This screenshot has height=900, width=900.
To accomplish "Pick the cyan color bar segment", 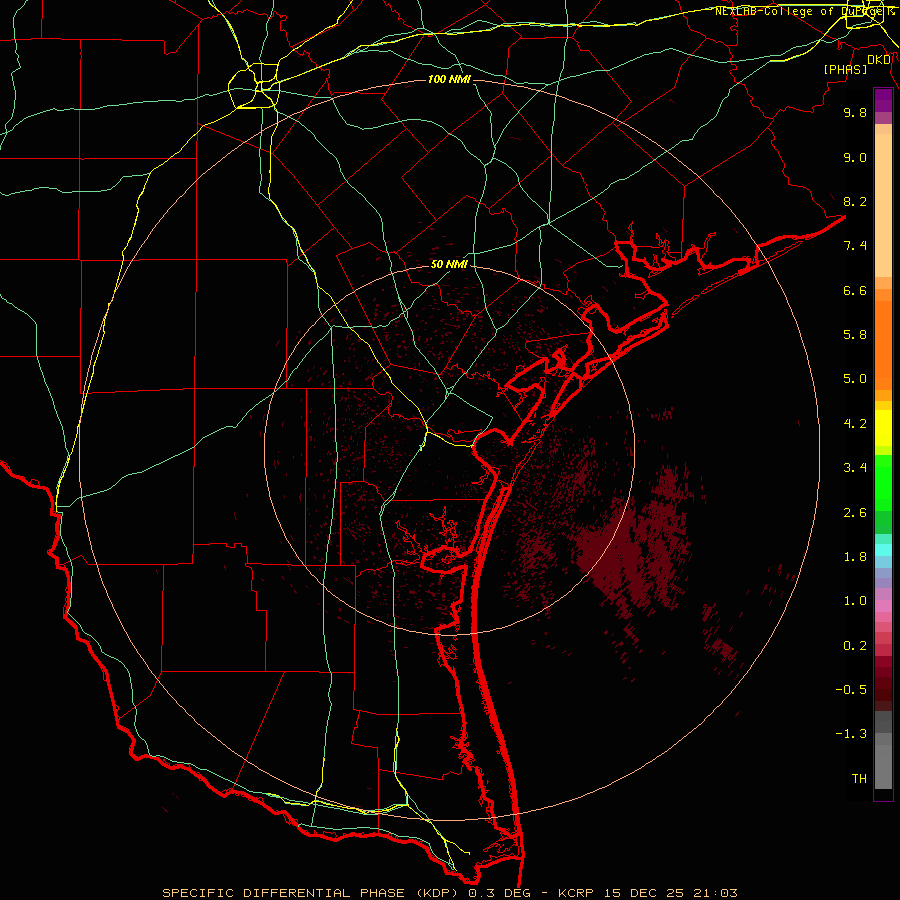I will tap(883, 550).
